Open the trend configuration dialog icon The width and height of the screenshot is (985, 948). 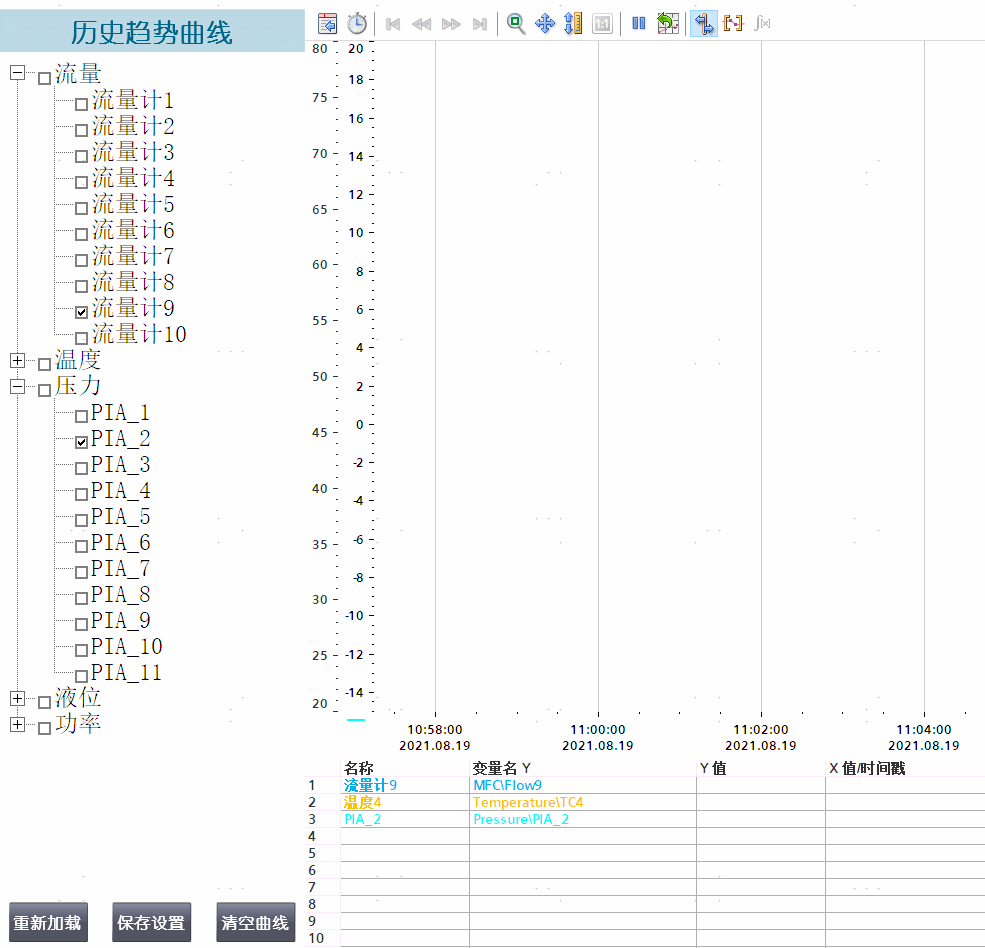coord(327,24)
